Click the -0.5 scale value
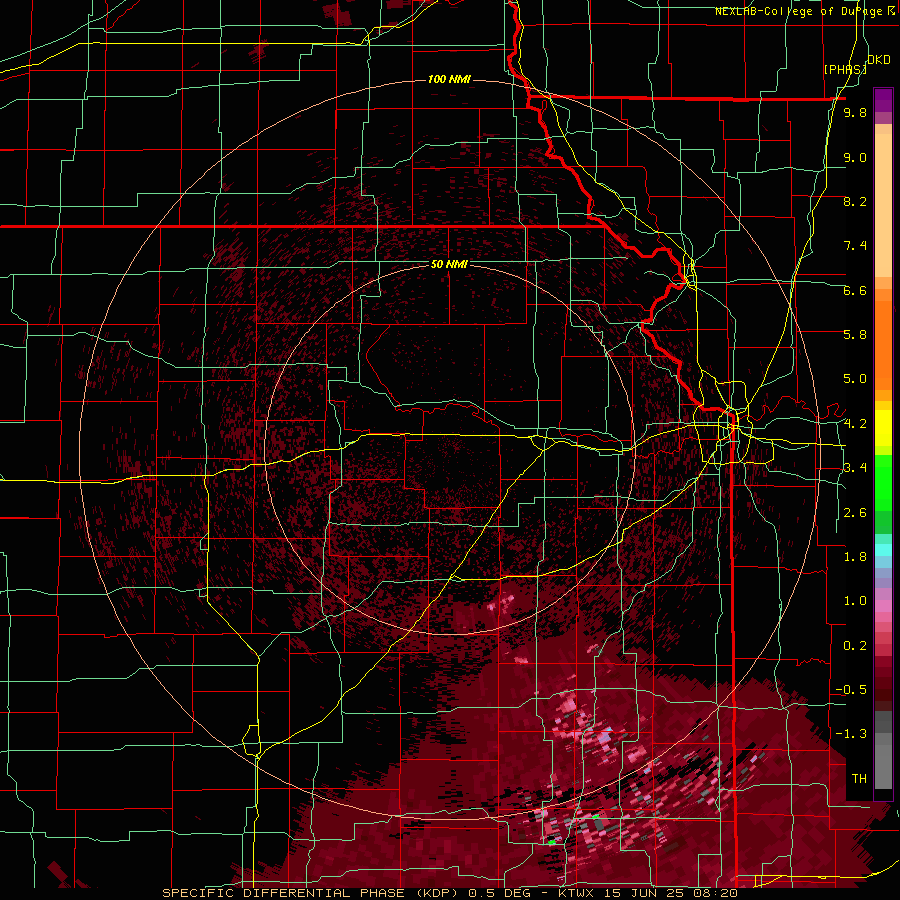900x900 pixels. [x=851, y=690]
